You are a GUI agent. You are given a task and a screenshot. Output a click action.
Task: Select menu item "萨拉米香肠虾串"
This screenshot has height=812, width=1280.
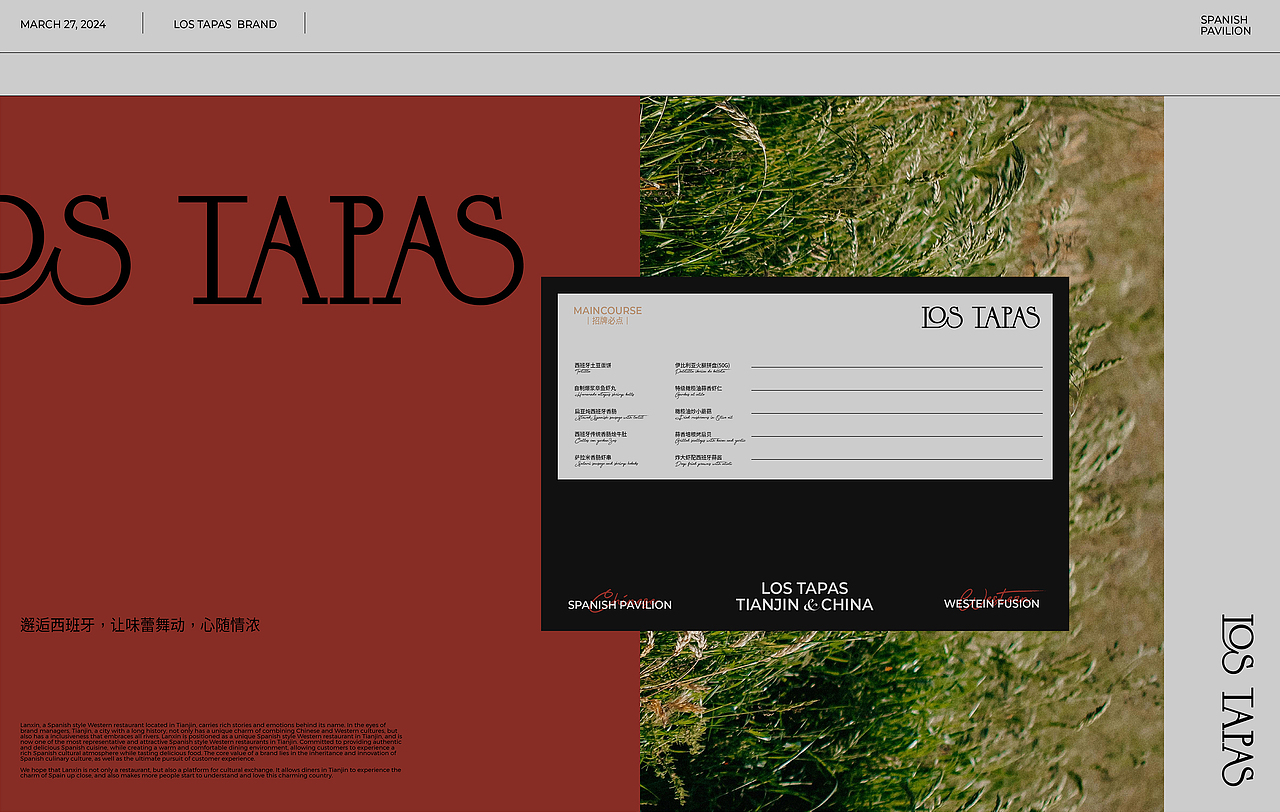coord(593,457)
